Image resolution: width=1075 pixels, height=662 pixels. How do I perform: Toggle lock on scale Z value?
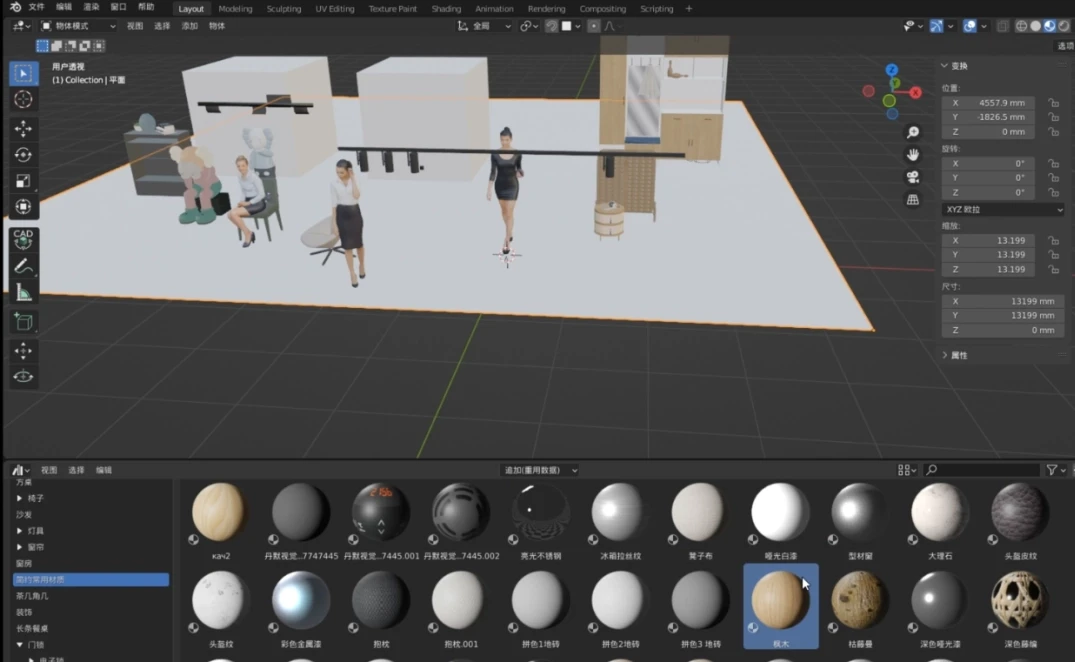tap(1053, 270)
